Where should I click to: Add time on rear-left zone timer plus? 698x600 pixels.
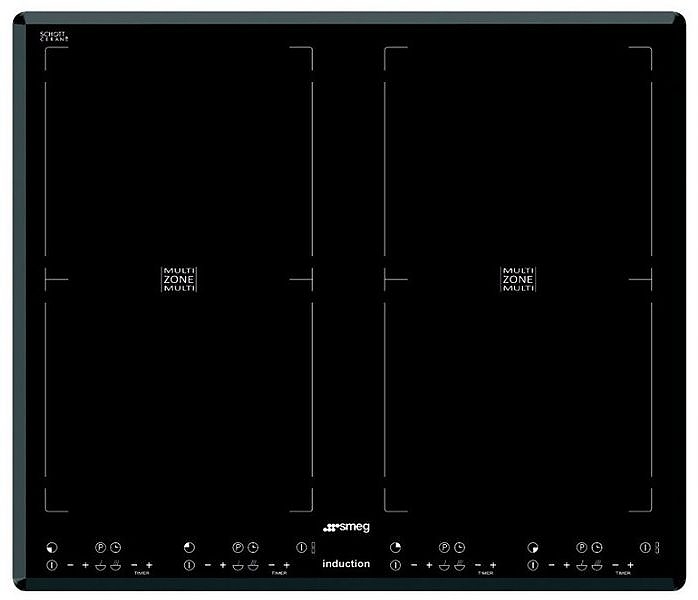(287, 565)
